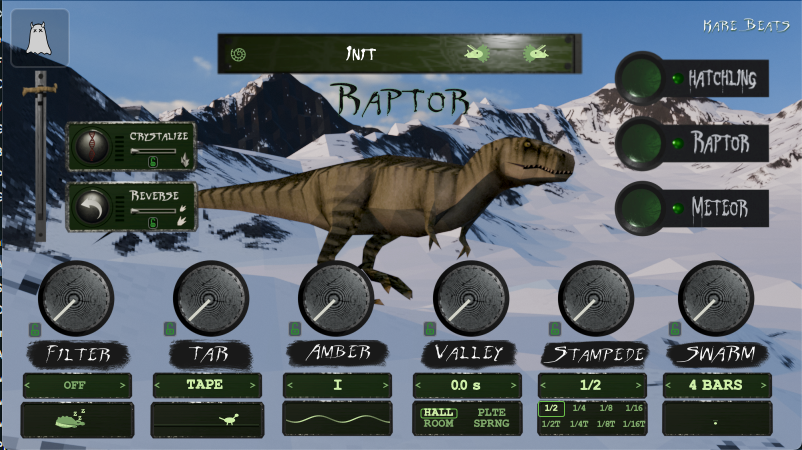
Task: Toggle the Swarm knob lock
Action: pyautogui.click(x=675, y=329)
